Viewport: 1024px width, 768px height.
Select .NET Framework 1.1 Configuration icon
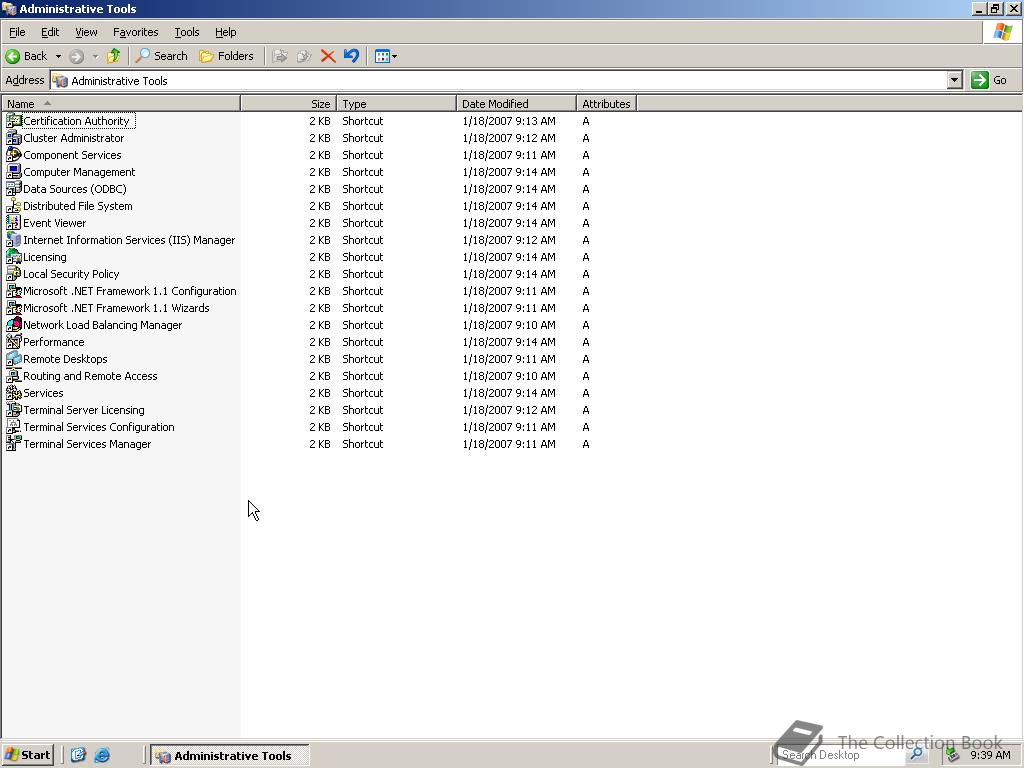(13, 291)
